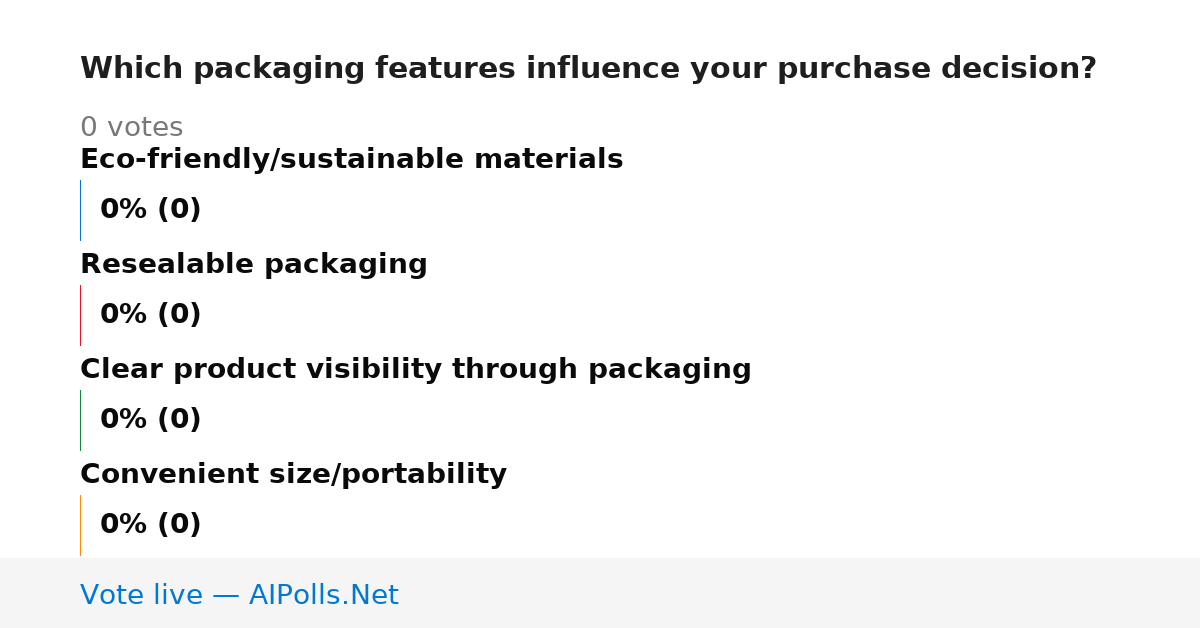Select Clear product visibility through packaging option
This screenshot has height=628, width=1200.
(415, 370)
